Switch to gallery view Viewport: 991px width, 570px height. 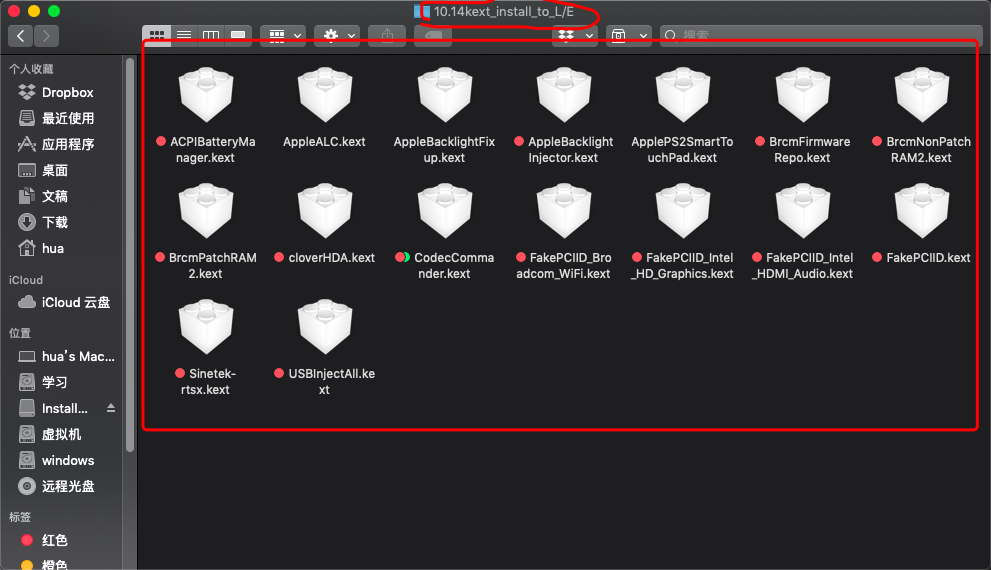pos(238,35)
